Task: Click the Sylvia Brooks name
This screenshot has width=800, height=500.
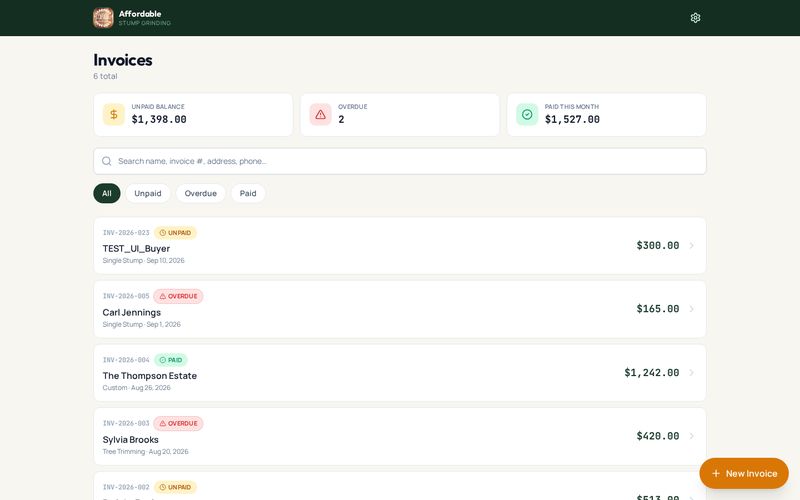Action: (x=131, y=439)
